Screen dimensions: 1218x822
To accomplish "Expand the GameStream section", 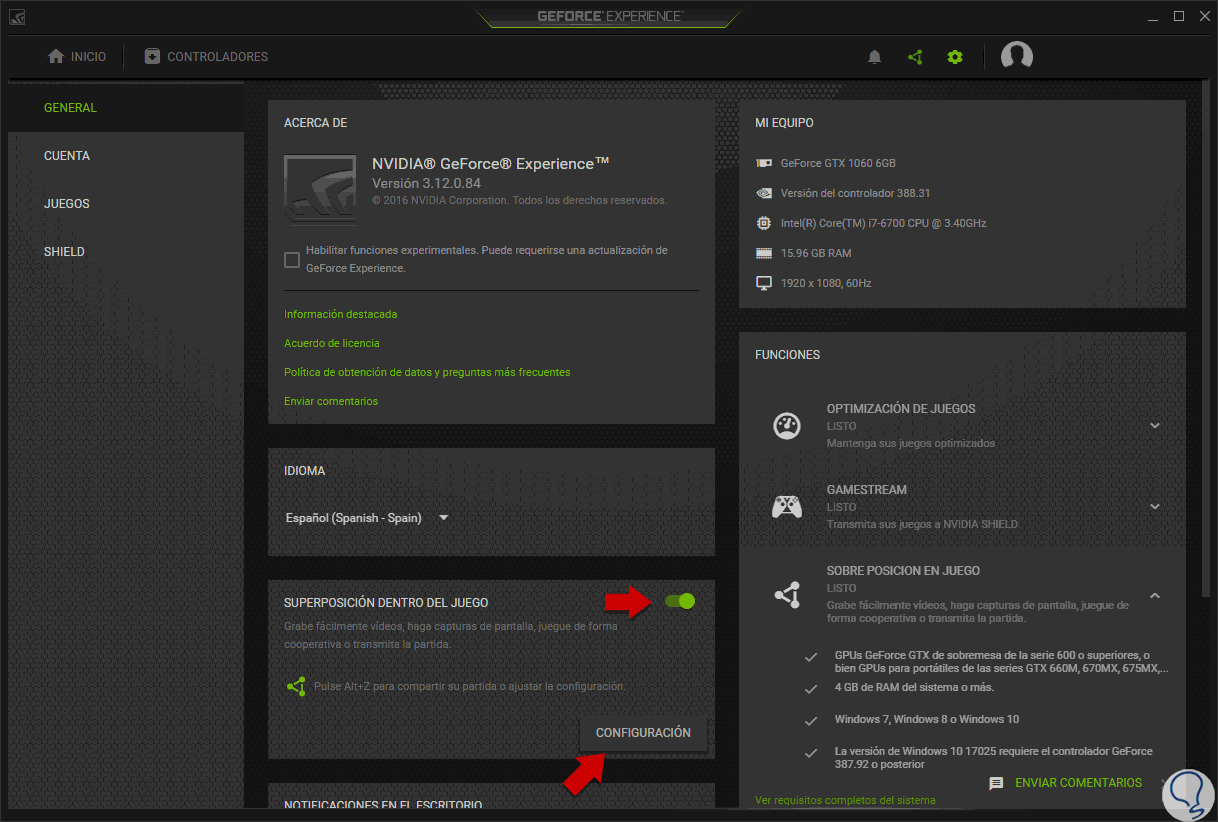I will pyautogui.click(x=1155, y=507).
